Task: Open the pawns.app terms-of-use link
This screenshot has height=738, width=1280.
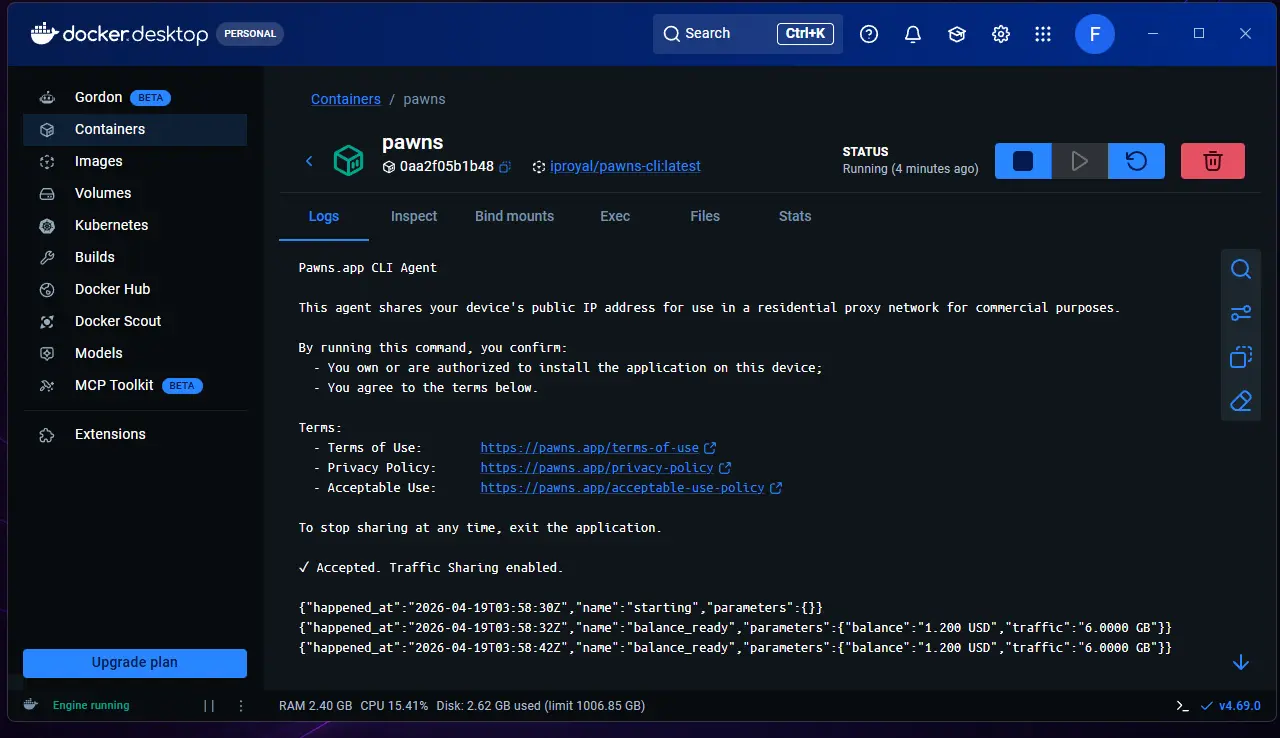Action: [590, 448]
